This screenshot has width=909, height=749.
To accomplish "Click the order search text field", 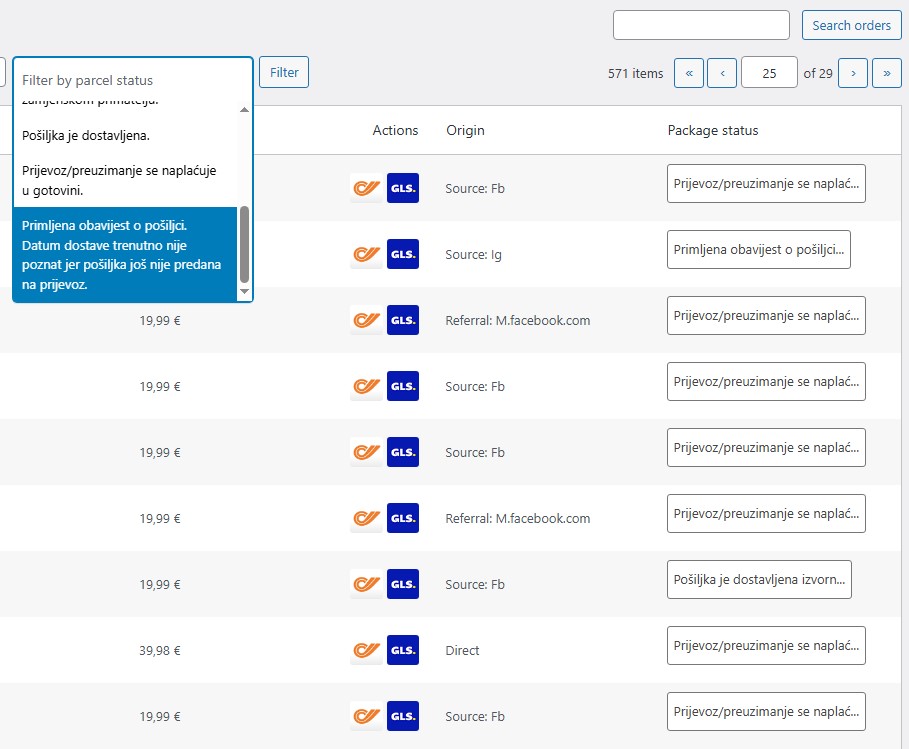I will [x=701, y=25].
